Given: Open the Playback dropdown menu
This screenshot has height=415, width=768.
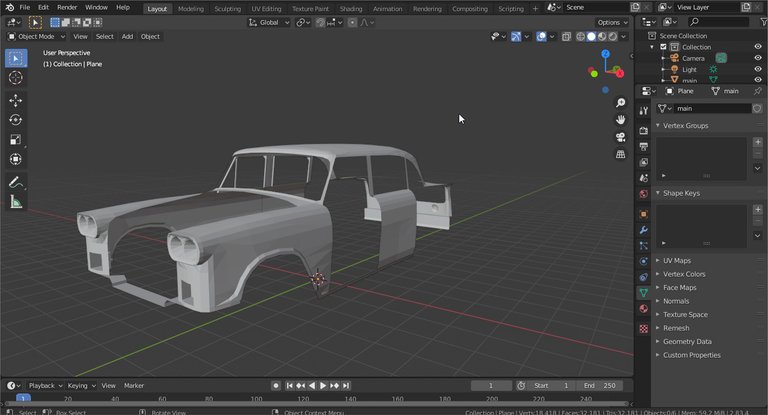Looking at the screenshot, I should [45, 386].
